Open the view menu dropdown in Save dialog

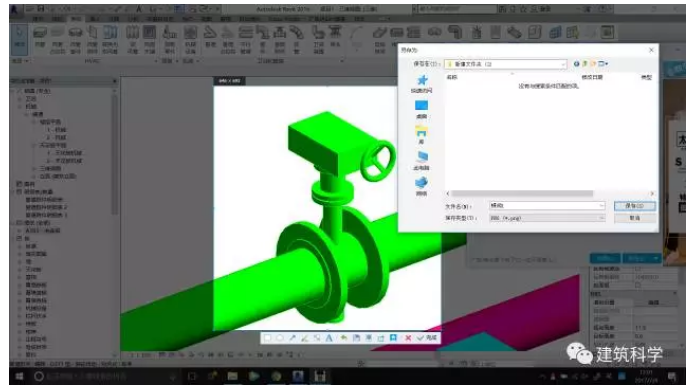[603, 64]
